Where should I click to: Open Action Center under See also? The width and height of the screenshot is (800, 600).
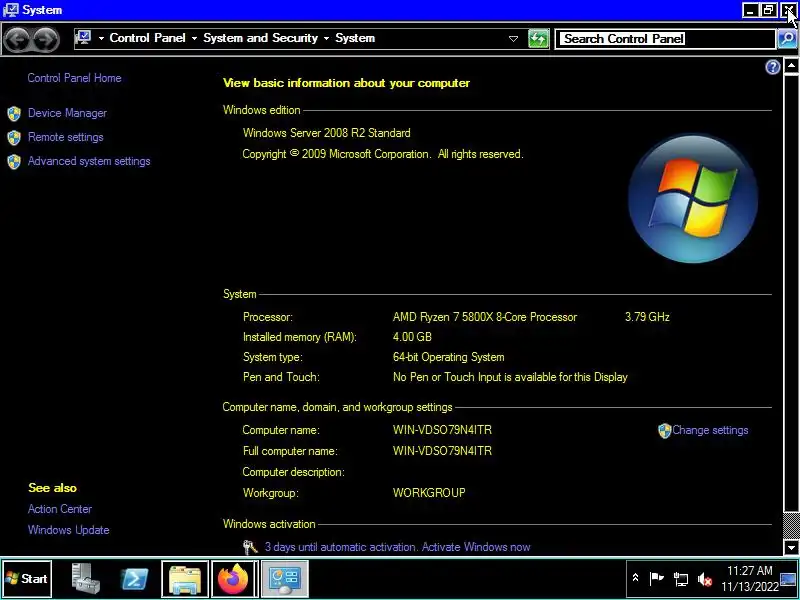(x=60, y=509)
